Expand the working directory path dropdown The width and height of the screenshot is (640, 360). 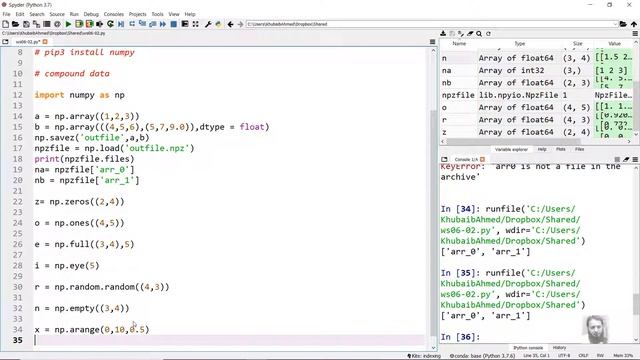pyautogui.click(x=615, y=24)
